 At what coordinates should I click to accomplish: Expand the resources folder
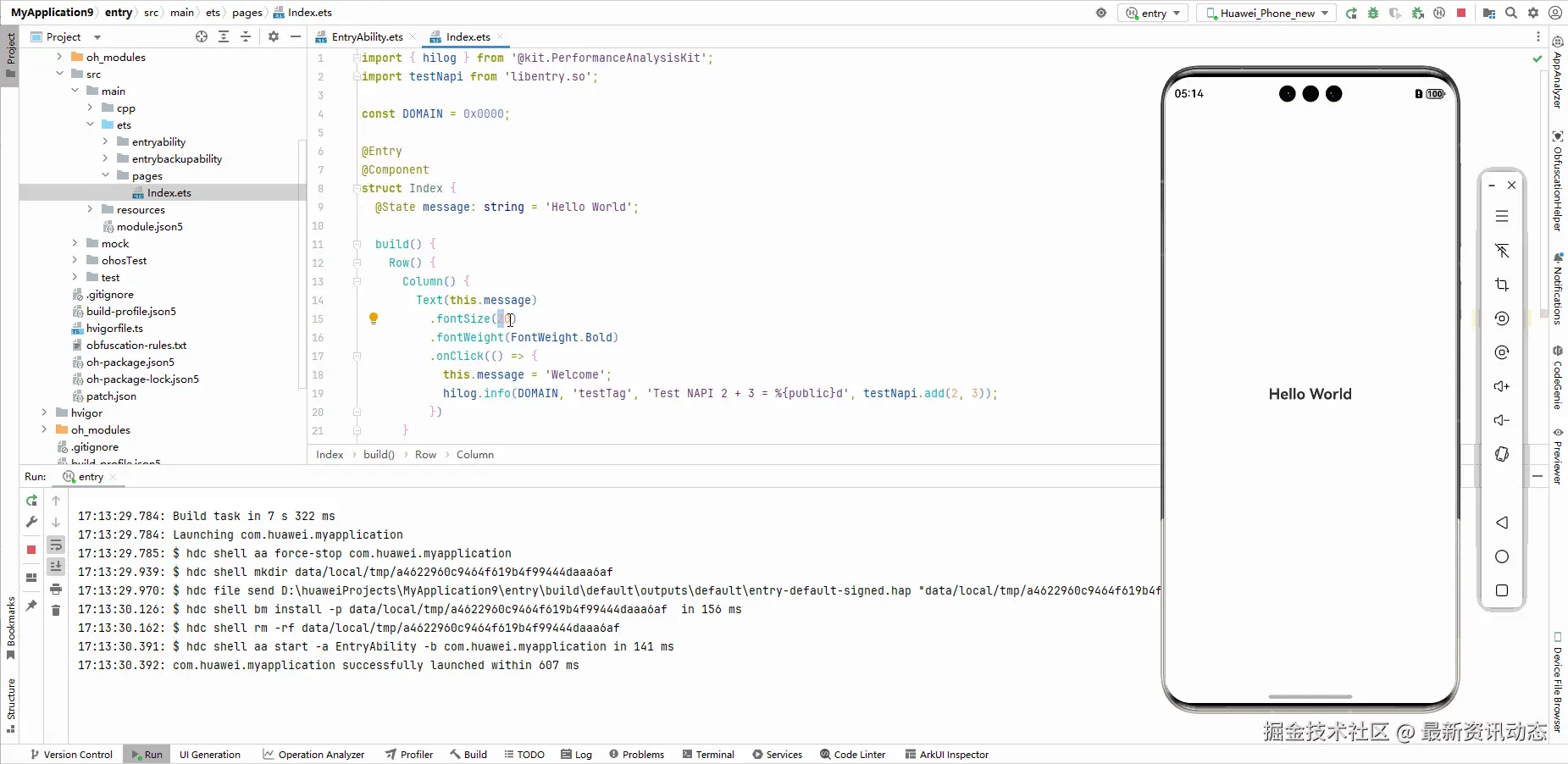[90, 209]
